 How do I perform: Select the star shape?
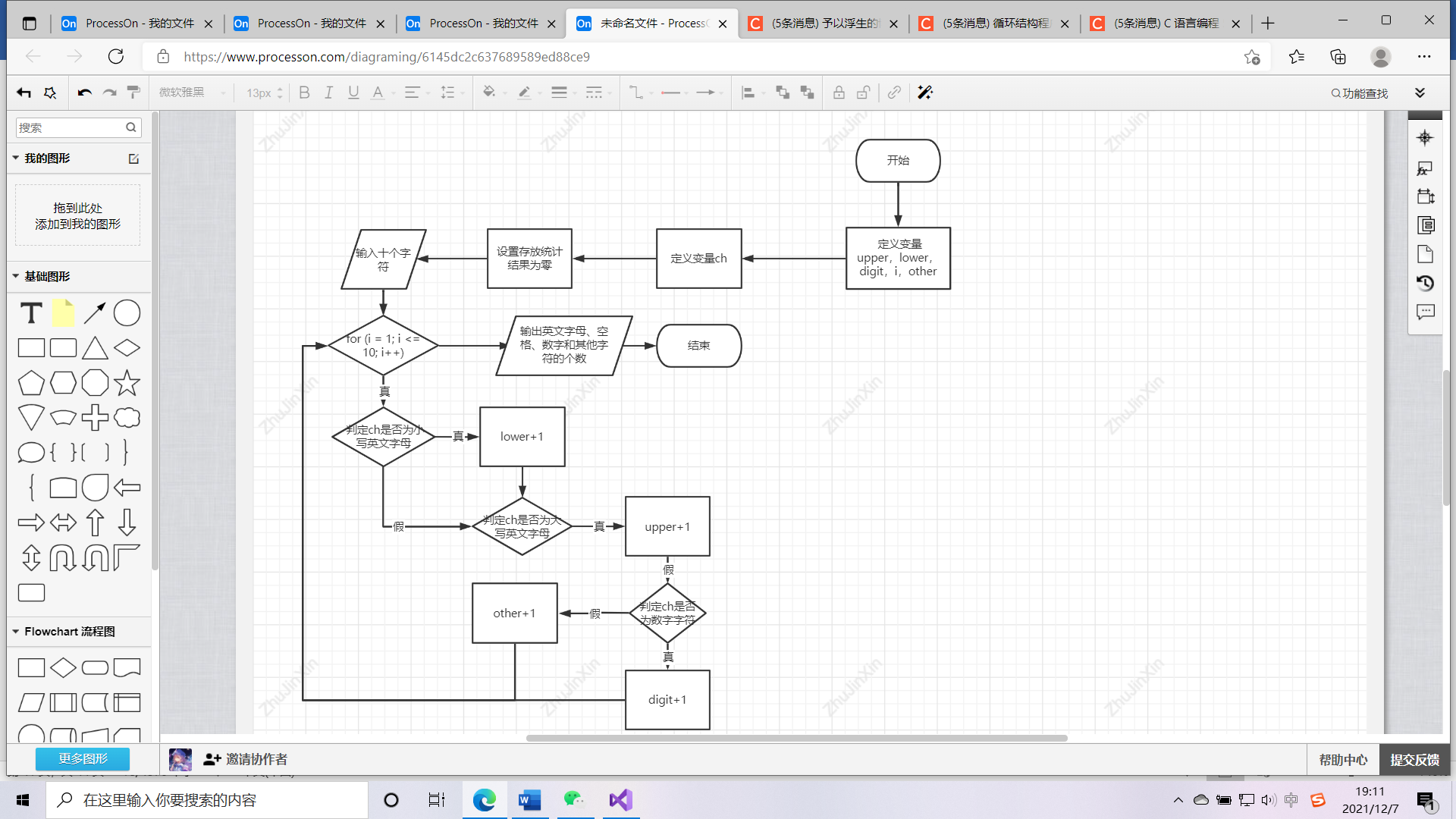tap(127, 383)
